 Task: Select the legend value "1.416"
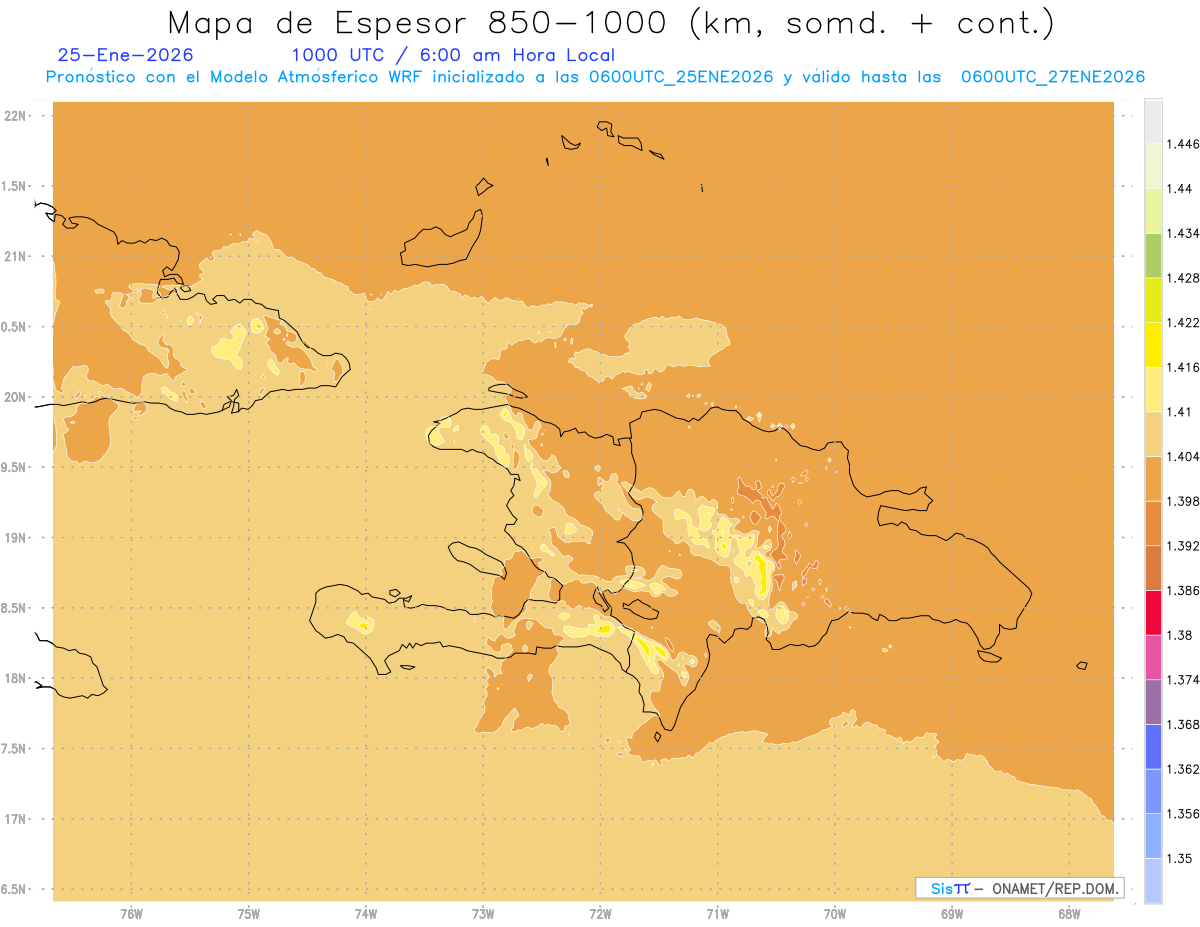[1183, 367]
